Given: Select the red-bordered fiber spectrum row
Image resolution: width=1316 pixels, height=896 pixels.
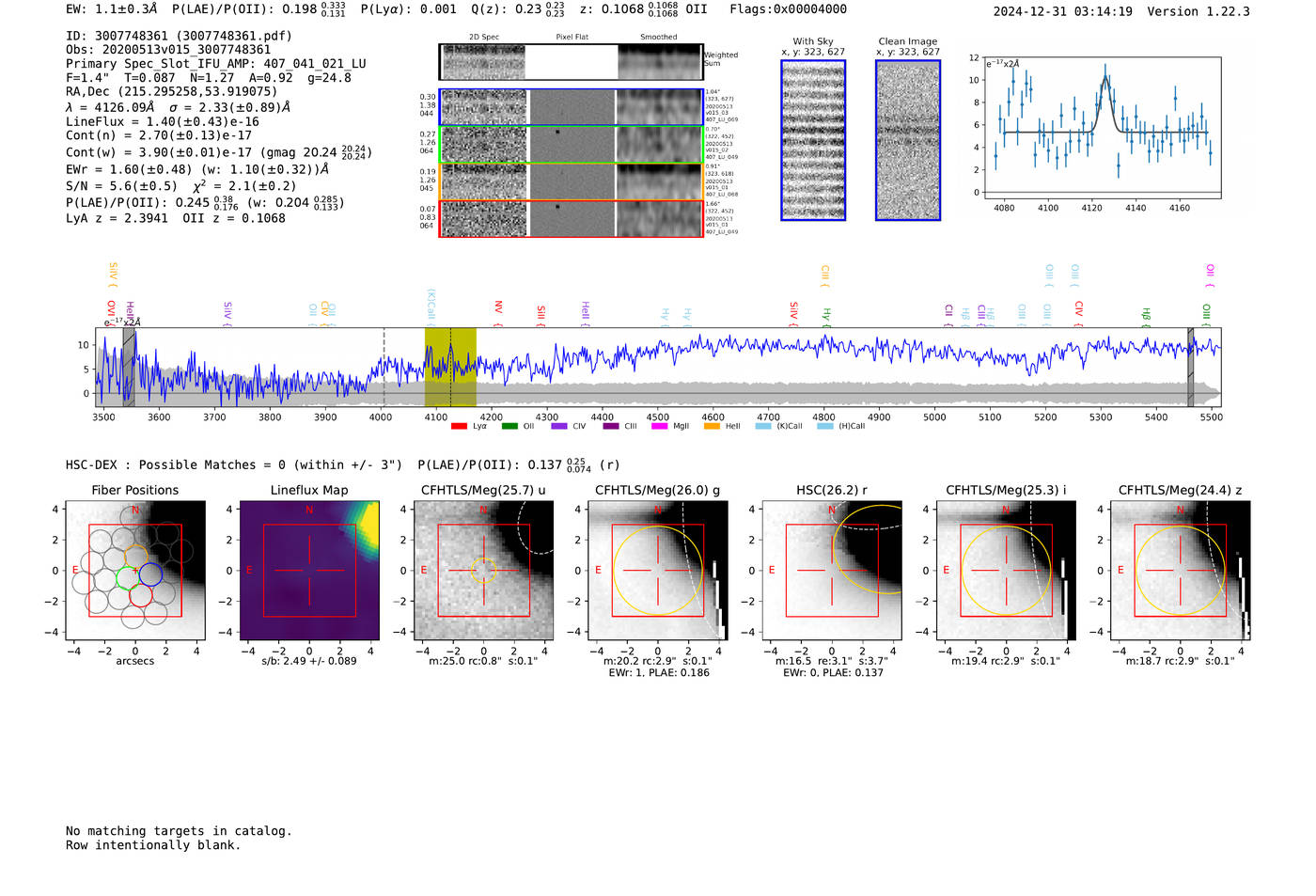Looking at the screenshot, I should tap(571, 218).
